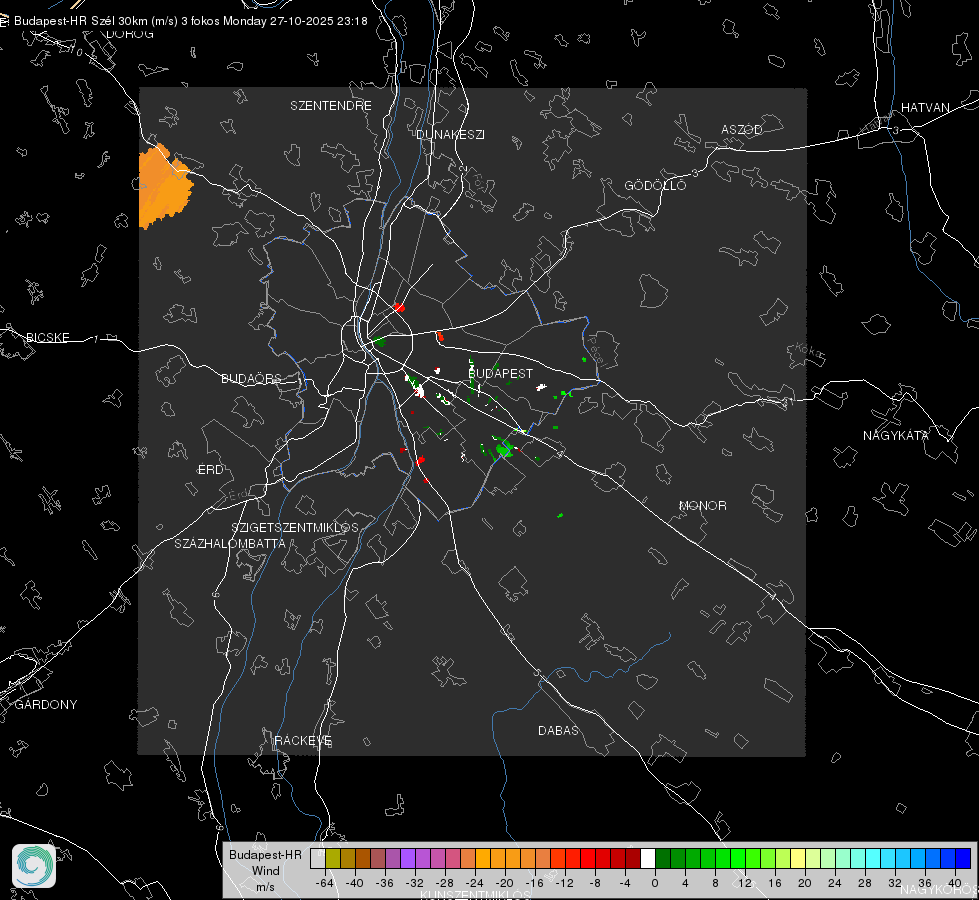The width and height of the screenshot is (979, 900).
Task: Click the -12 value on the legend scale
Action: pyautogui.click(x=564, y=883)
